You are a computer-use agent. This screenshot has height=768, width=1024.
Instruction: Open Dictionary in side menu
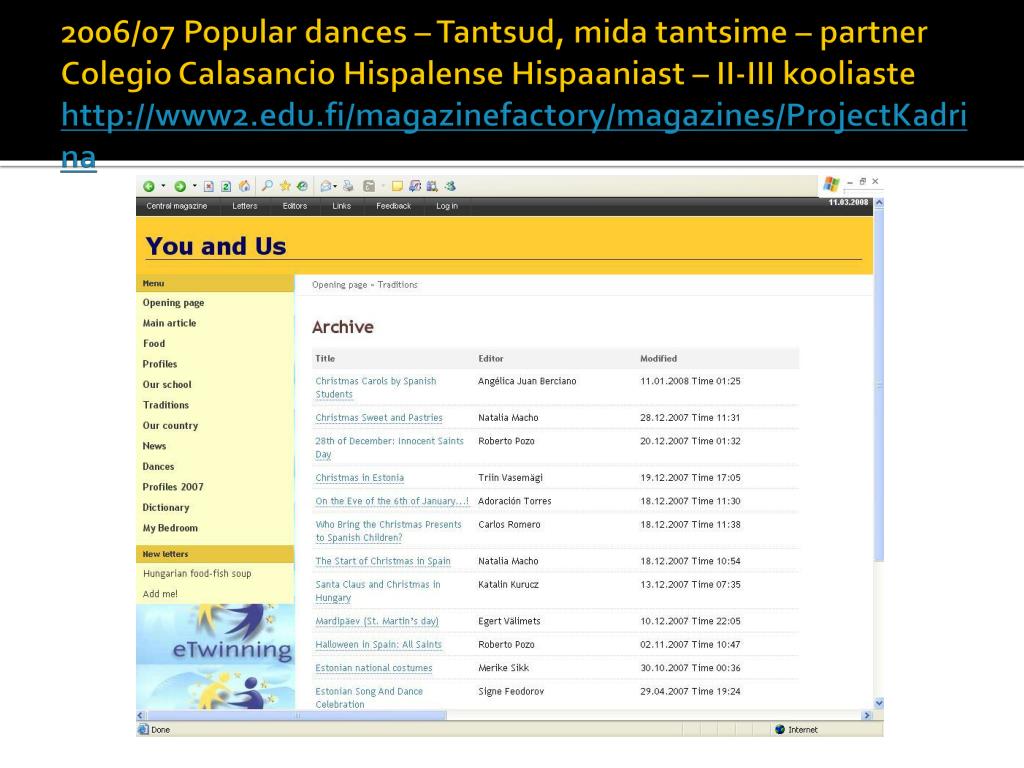(x=166, y=507)
